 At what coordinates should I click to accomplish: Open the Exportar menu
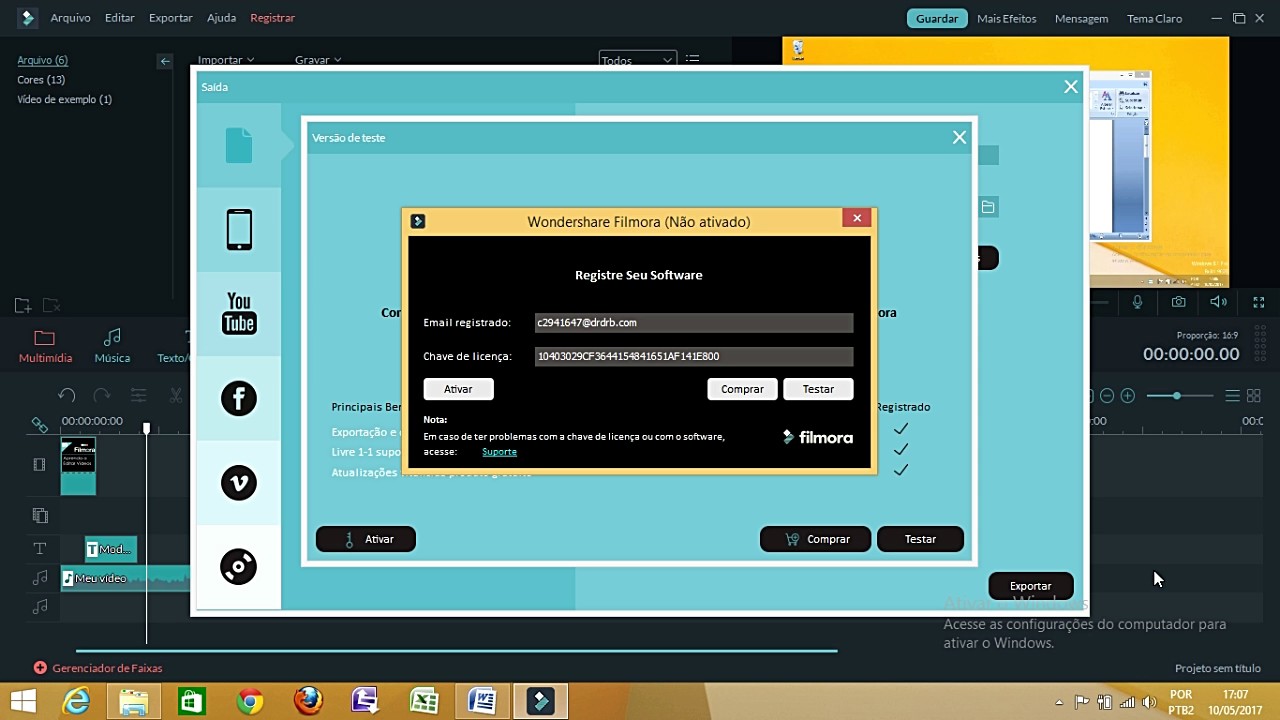(x=171, y=18)
